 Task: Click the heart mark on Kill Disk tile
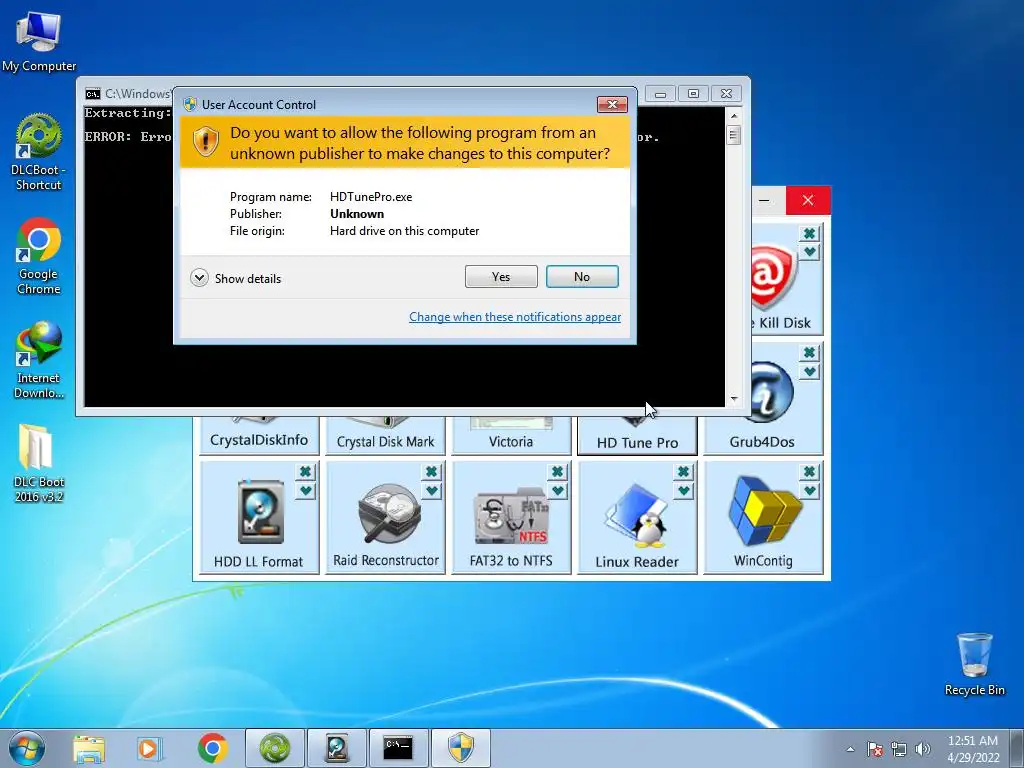pyautogui.click(x=809, y=251)
